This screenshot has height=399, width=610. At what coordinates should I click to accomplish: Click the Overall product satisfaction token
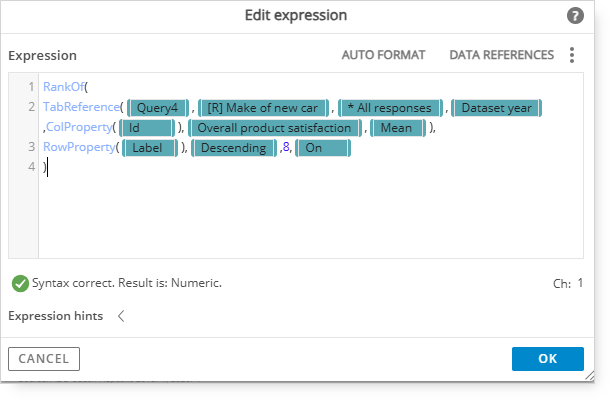click(274, 128)
